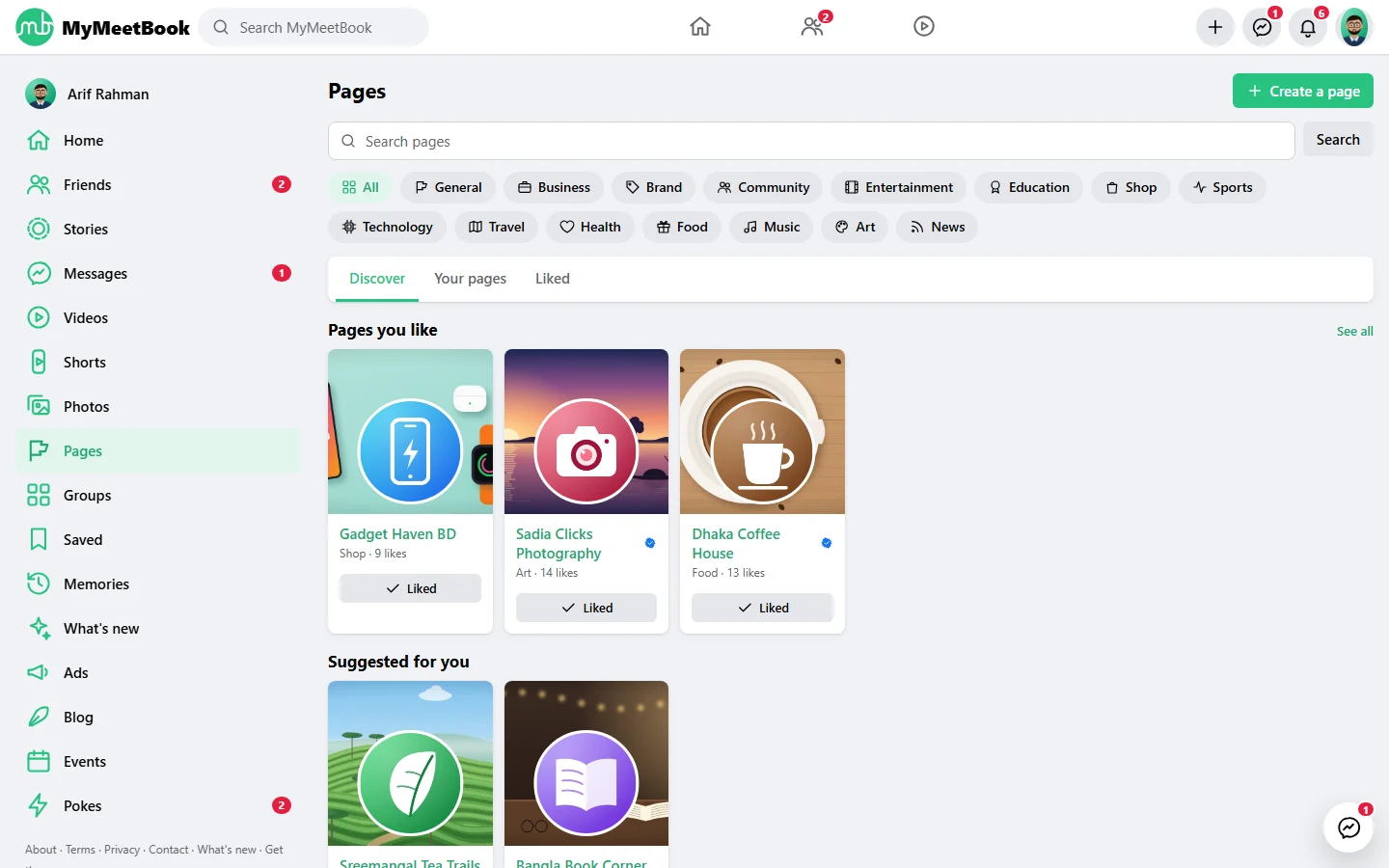Open the notifications bell
This screenshot has width=1389, height=868.
1308,27
